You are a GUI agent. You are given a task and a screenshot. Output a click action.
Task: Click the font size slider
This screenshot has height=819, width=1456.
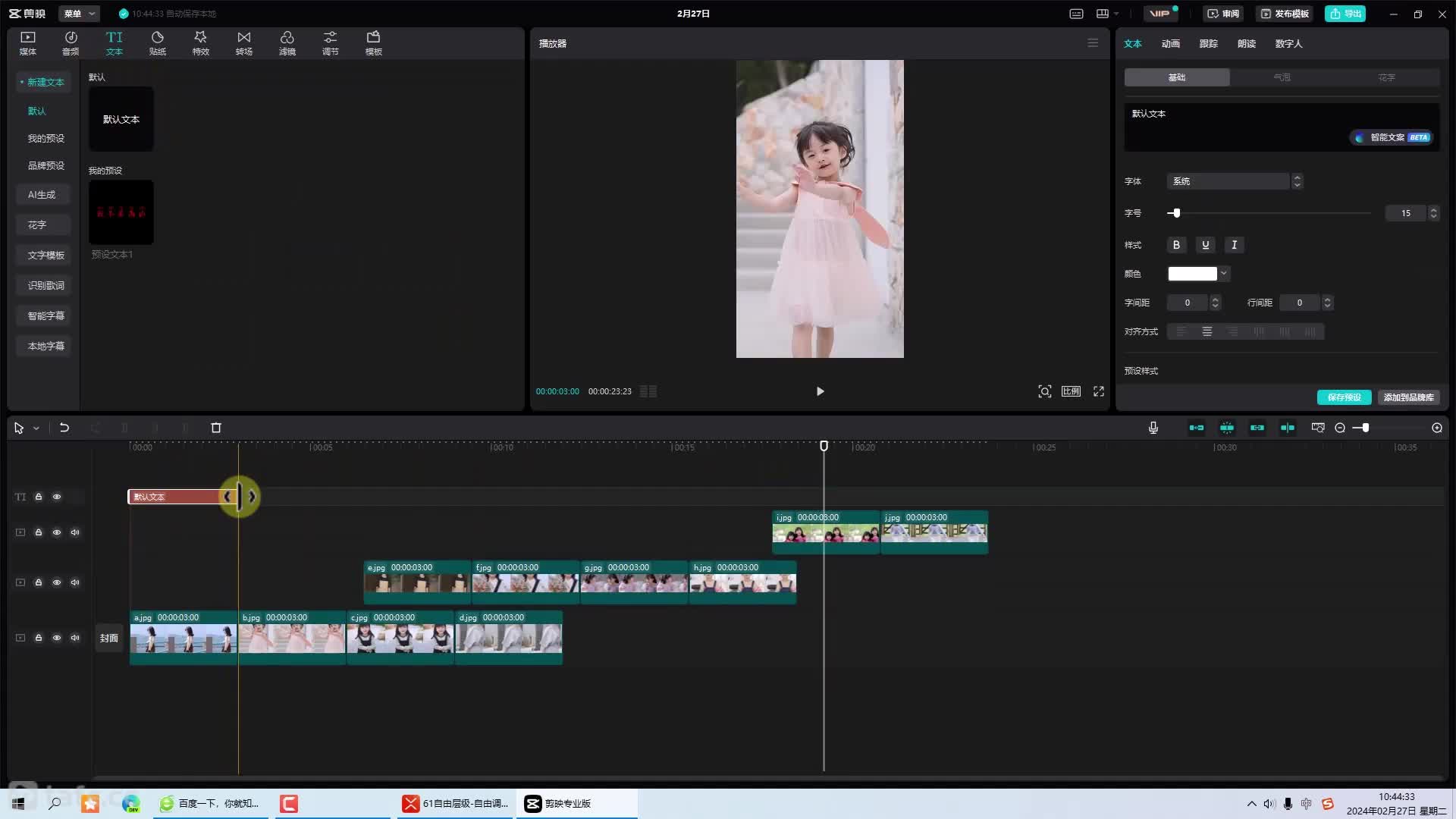pos(1269,213)
